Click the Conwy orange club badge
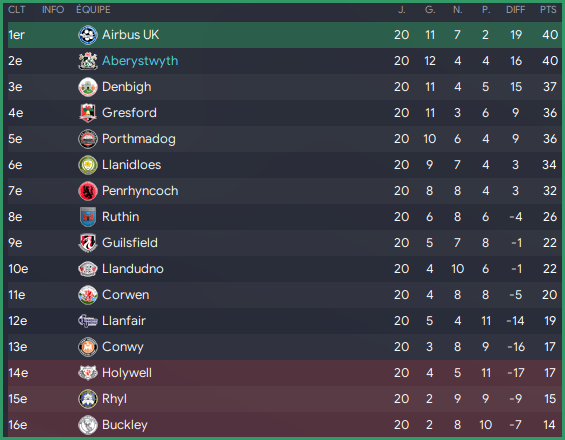The height and width of the screenshot is (440, 565). (x=88, y=347)
